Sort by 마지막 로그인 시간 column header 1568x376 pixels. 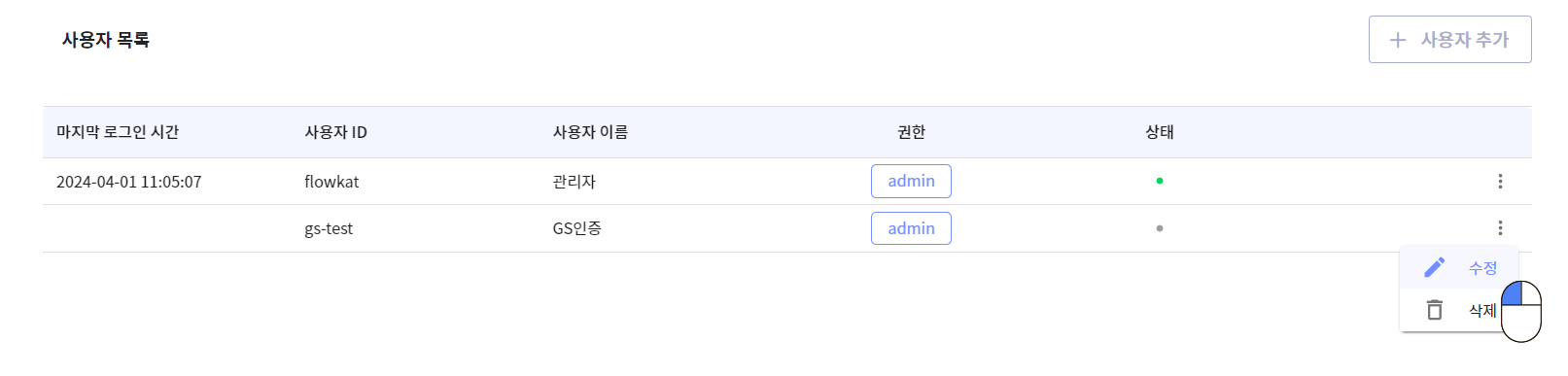click(x=118, y=132)
